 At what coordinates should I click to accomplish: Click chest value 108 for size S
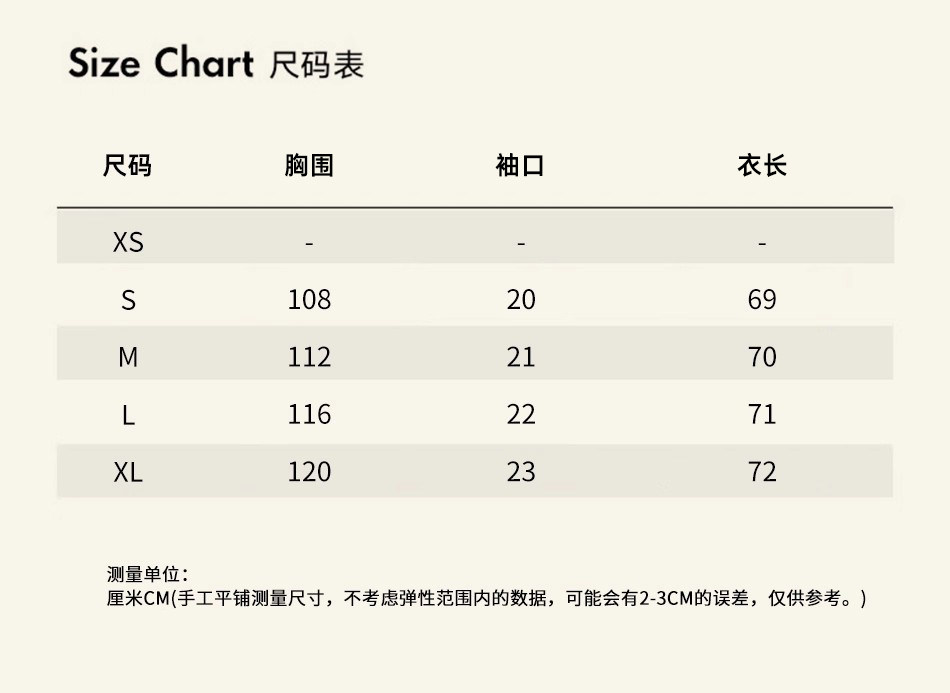click(309, 300)
